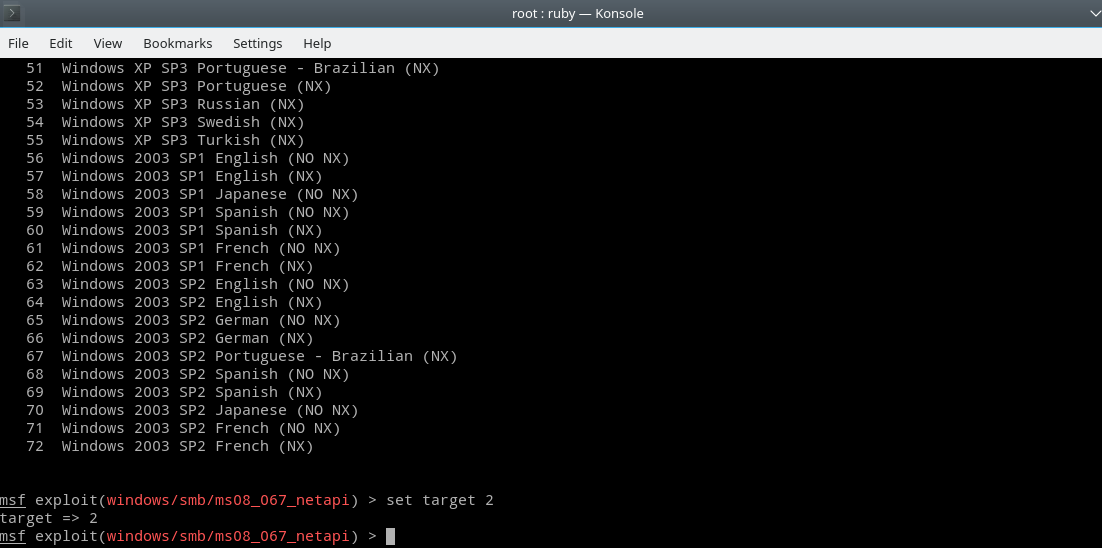Open the Bookmarks menu

coord(178,44)
